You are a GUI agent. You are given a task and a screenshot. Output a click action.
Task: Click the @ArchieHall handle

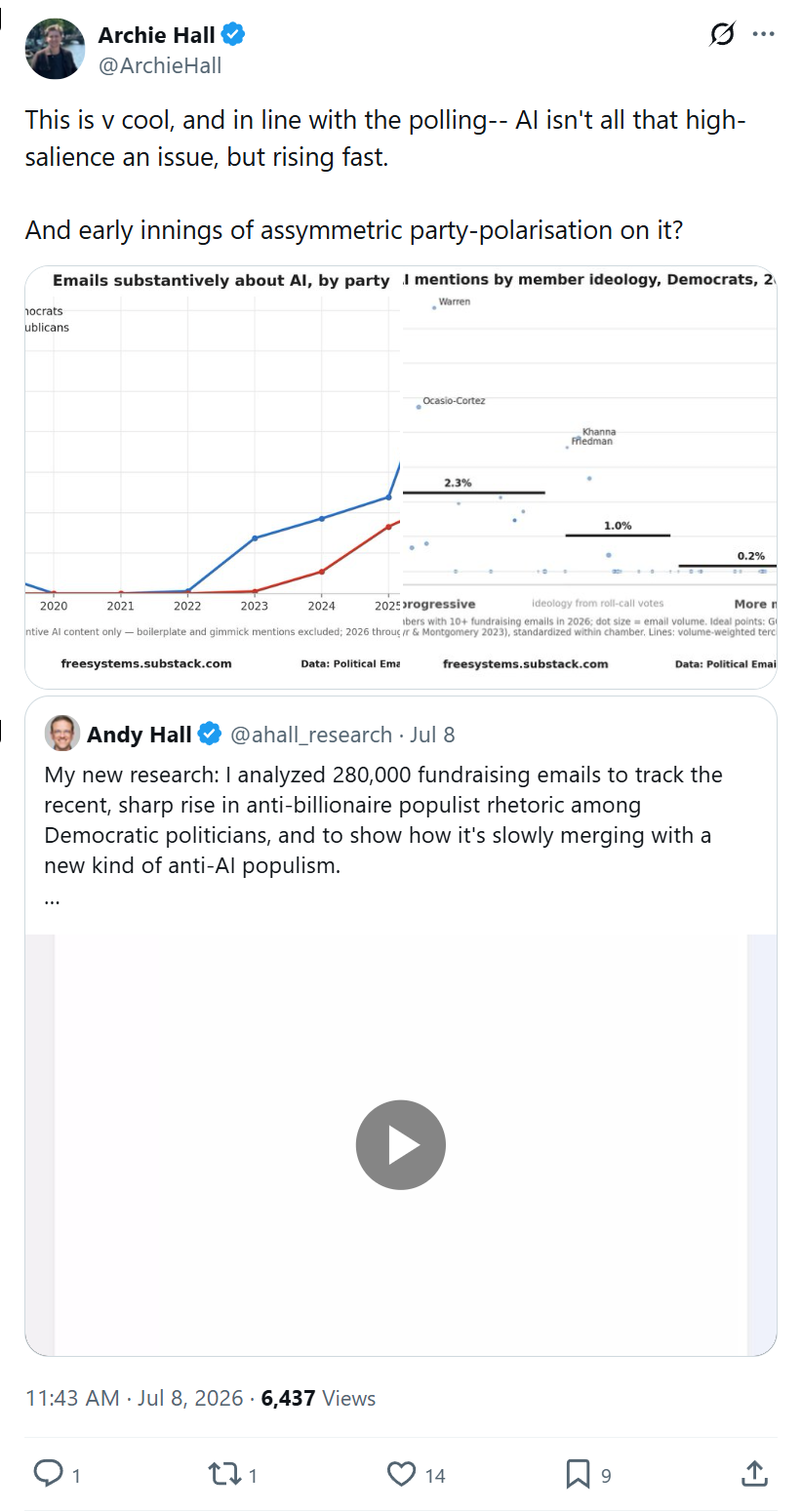160,65
